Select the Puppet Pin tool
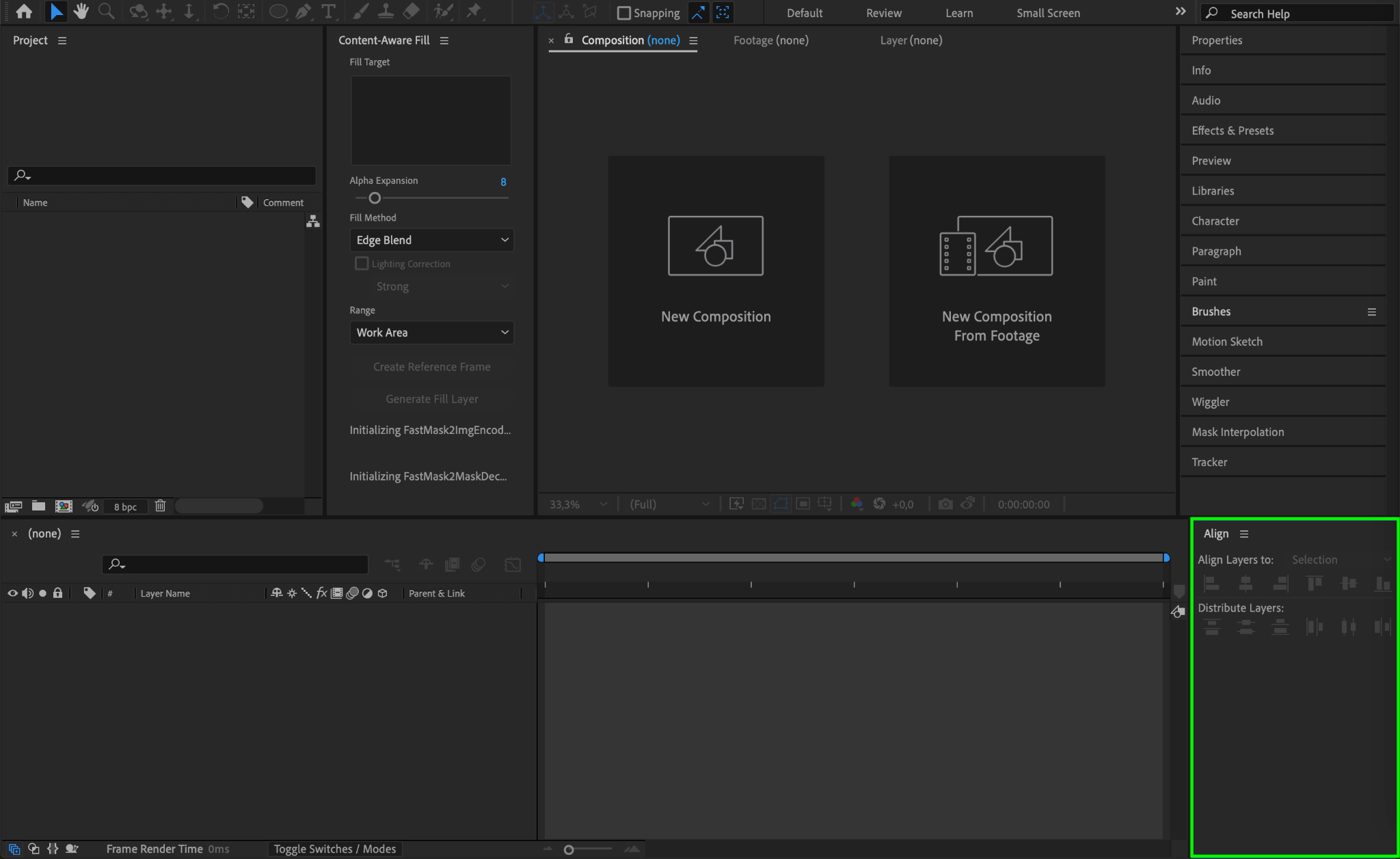1400x859 pixels. (x=473, y=12)
